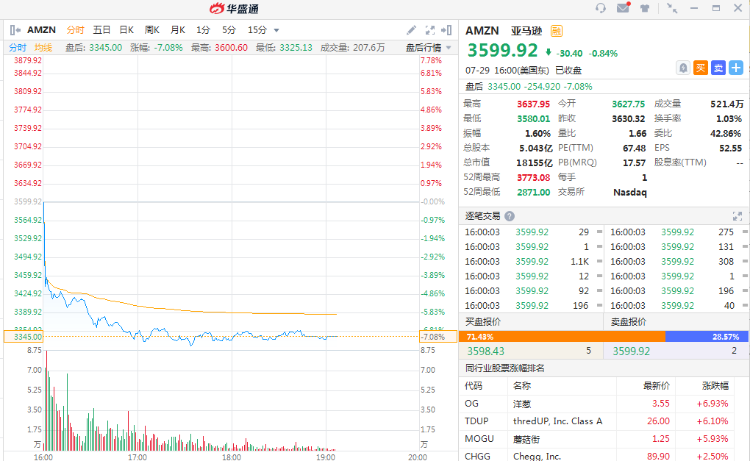Click the after-hours 盘后 3345.00 line
Viewport: 750px width, 461px height.
coord(529,87)
